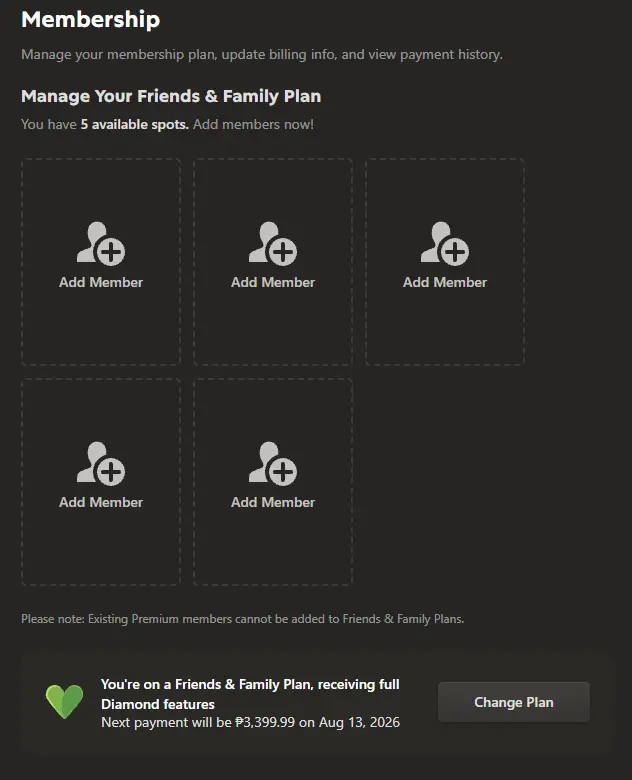Select the first slot's Add Member label
Image resolution: width=632 pixels, height=780 pixels.
tap(101, 282)
